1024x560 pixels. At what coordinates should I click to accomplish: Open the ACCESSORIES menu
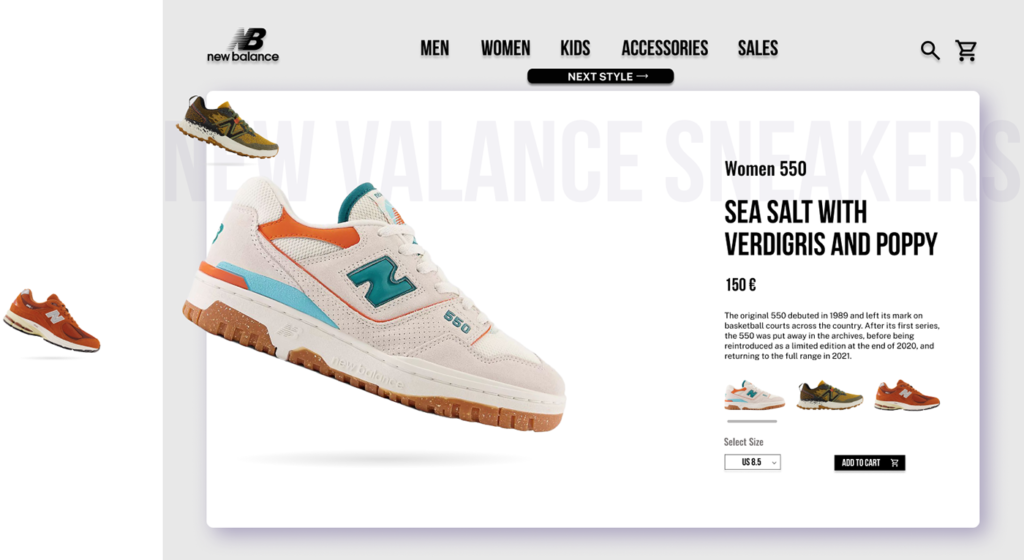664,48
